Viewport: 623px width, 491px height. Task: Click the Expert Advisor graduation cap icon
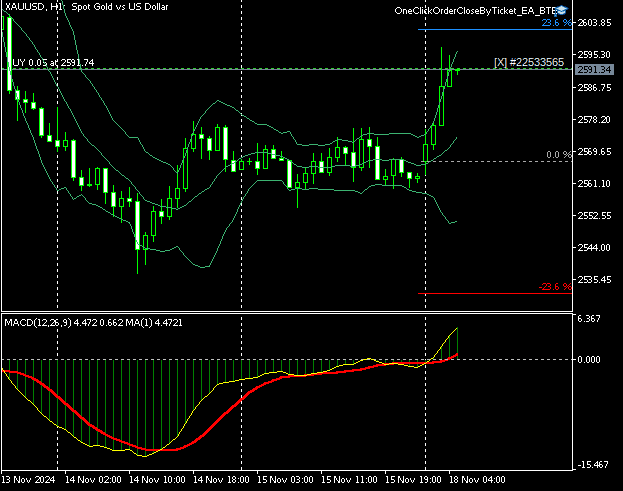coord(561,10)
